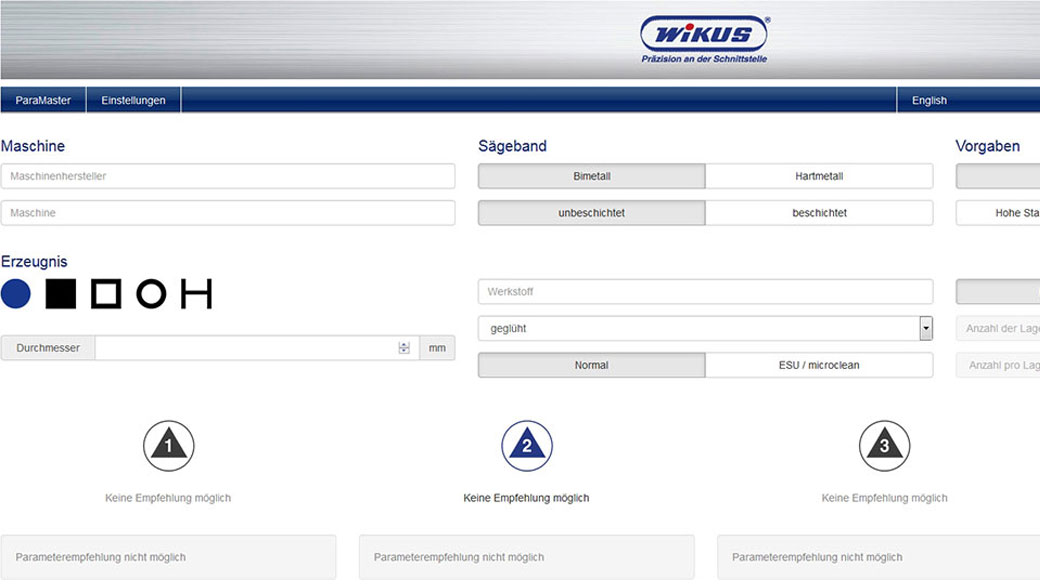This screenshot has height=585, width=1040.
Task: Select the H-beam profile shape
Action: (196, 294)
